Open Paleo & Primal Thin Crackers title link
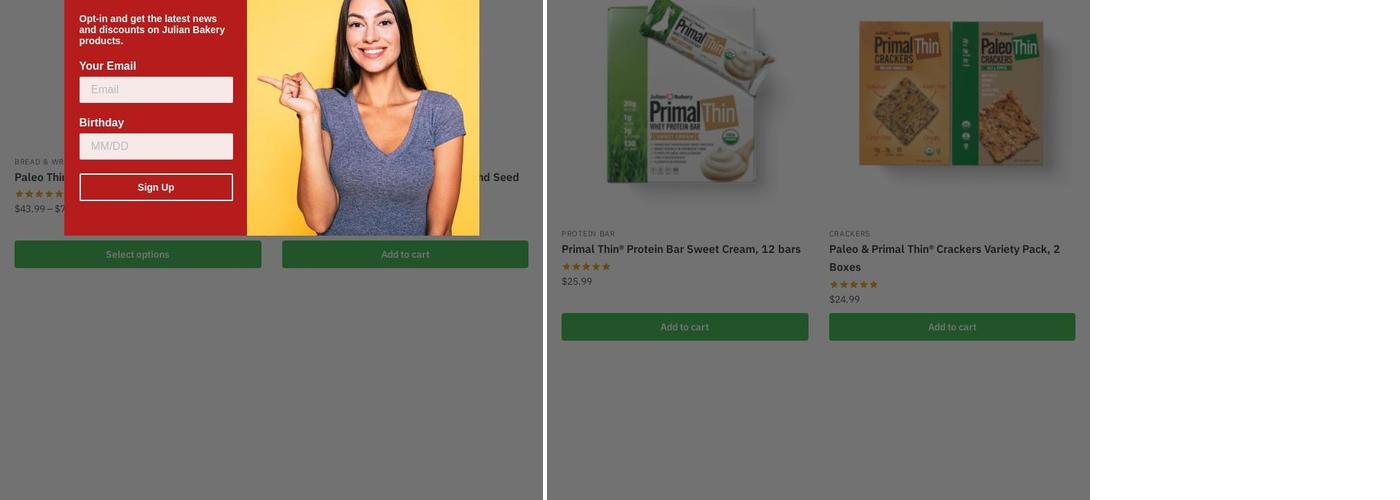1400x500 pixels. [x=944, y=249]
